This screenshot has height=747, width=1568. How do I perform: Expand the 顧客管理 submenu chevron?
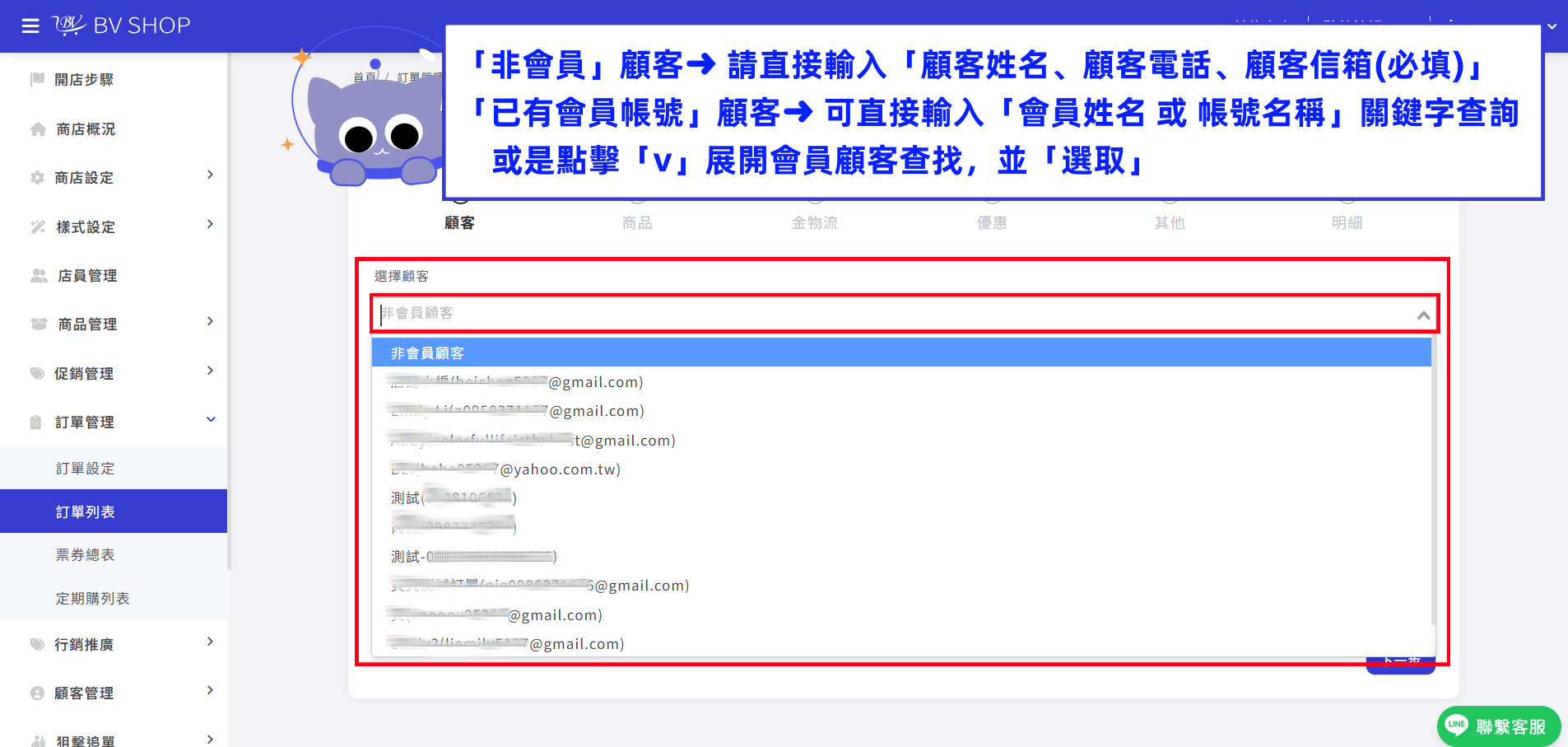coord(210,690)
